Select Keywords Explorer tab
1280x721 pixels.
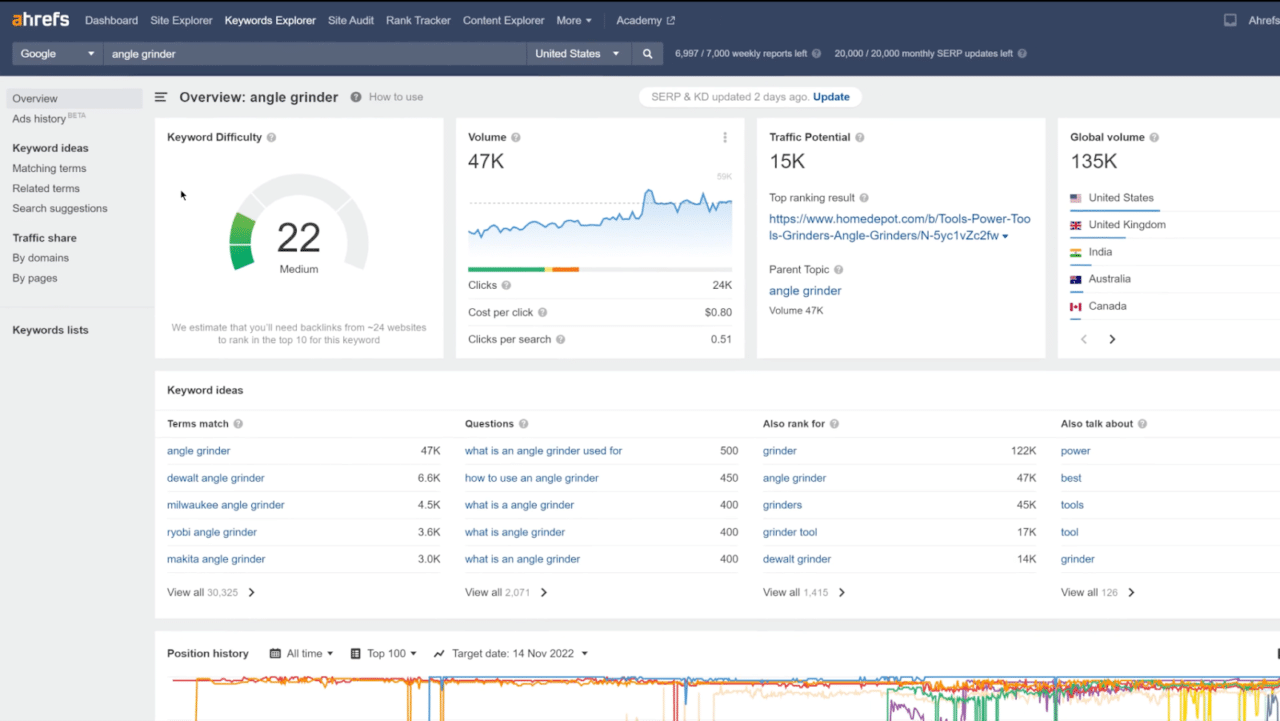click(x=270, y=20)
